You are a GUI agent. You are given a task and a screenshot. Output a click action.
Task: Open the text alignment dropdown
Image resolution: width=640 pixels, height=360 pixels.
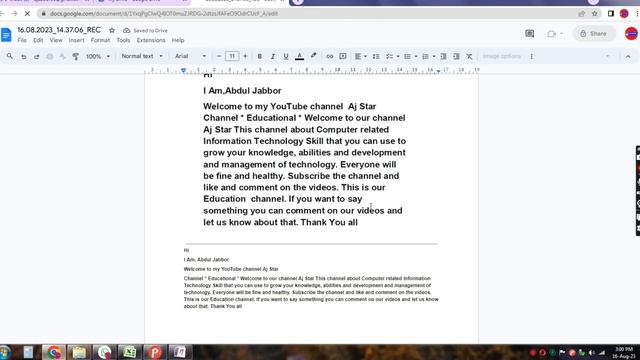(361, 56)
